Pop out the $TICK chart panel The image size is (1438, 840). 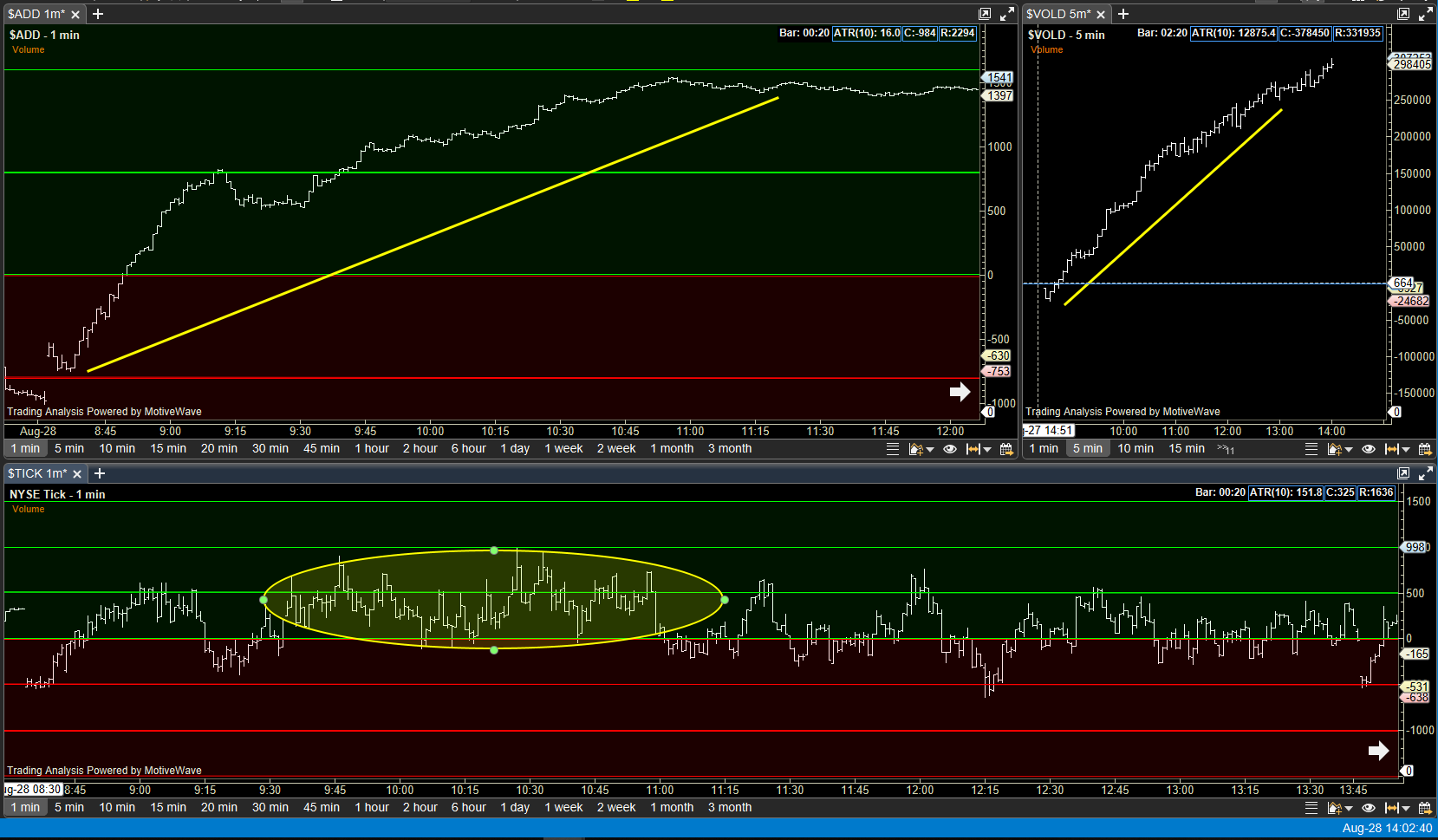[x=1403, y=473]
